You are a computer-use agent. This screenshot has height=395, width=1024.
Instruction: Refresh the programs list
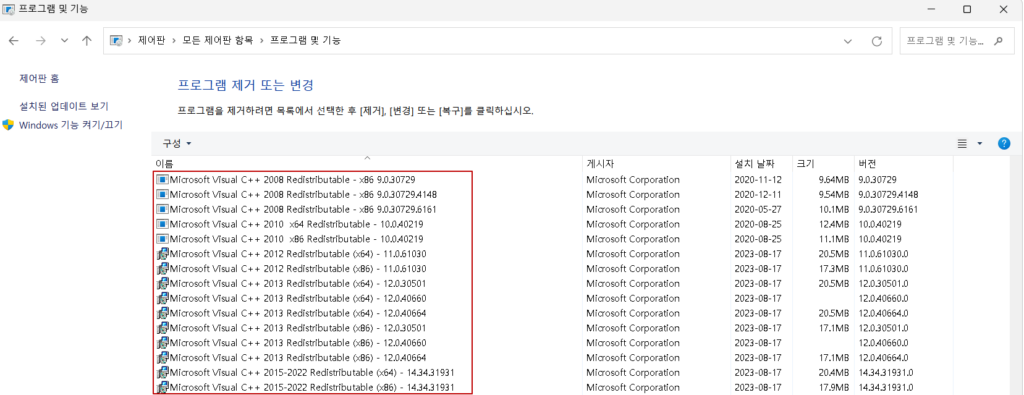(877, 40)
